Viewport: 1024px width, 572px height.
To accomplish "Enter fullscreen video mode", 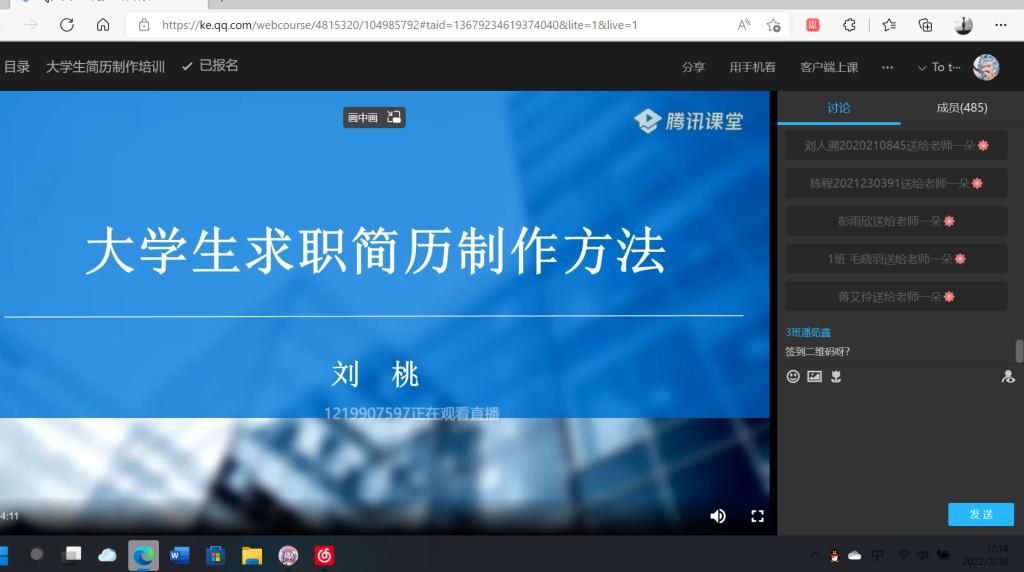I will 757,516.
